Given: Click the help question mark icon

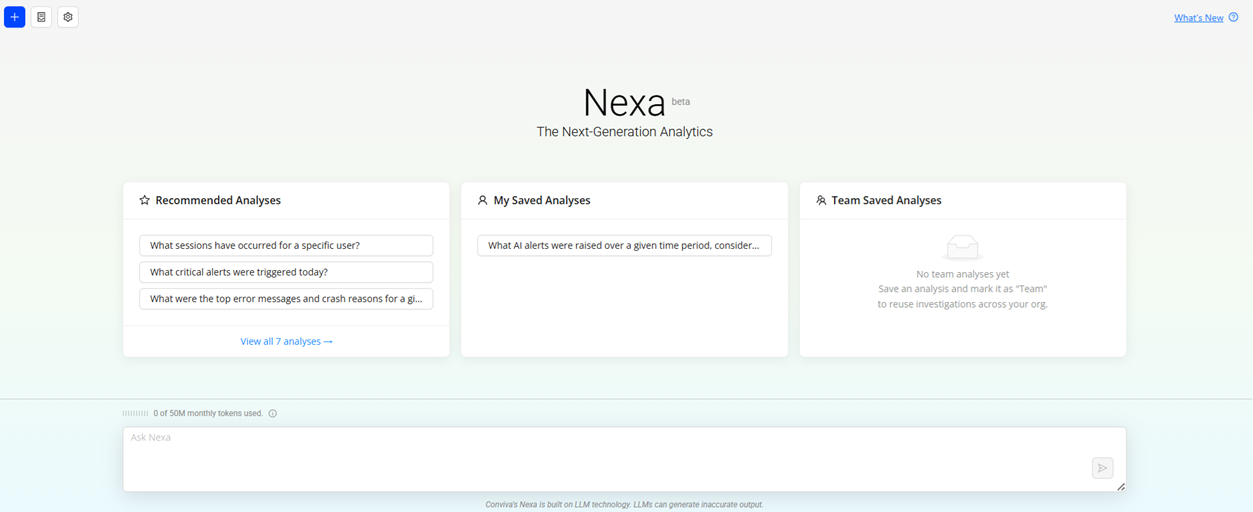Looking at the screenshot, I should point(1233,17).
